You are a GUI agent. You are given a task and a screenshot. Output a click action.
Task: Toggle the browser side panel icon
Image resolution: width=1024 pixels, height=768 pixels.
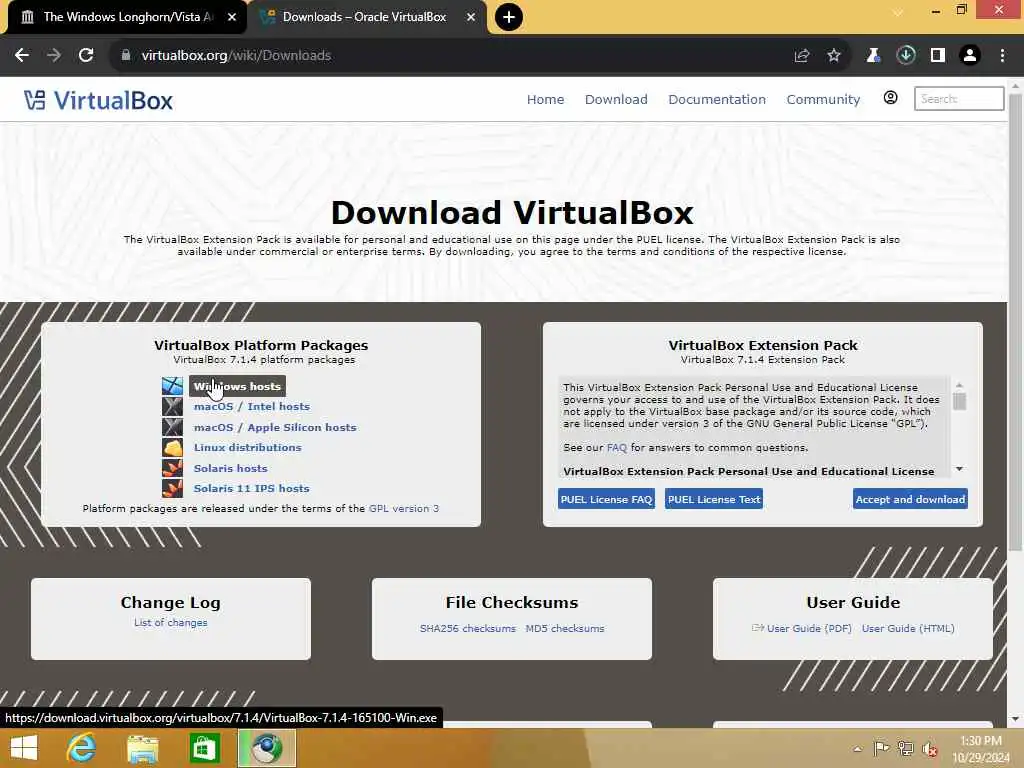pos(938,56)
